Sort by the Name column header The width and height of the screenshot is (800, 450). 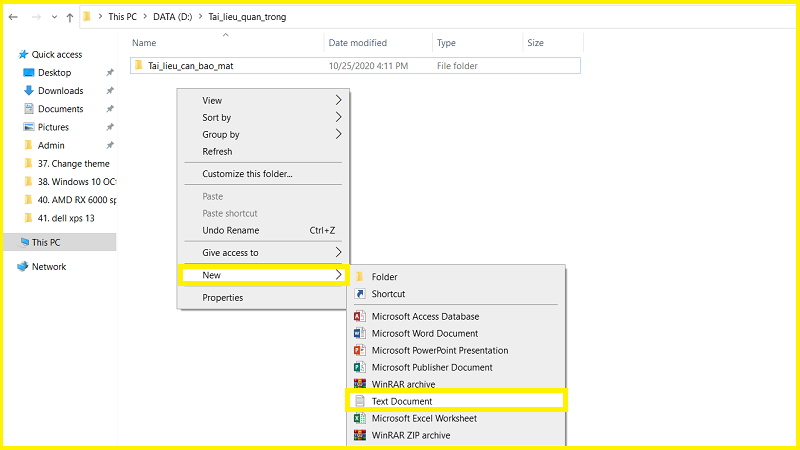tap(144, 43)
